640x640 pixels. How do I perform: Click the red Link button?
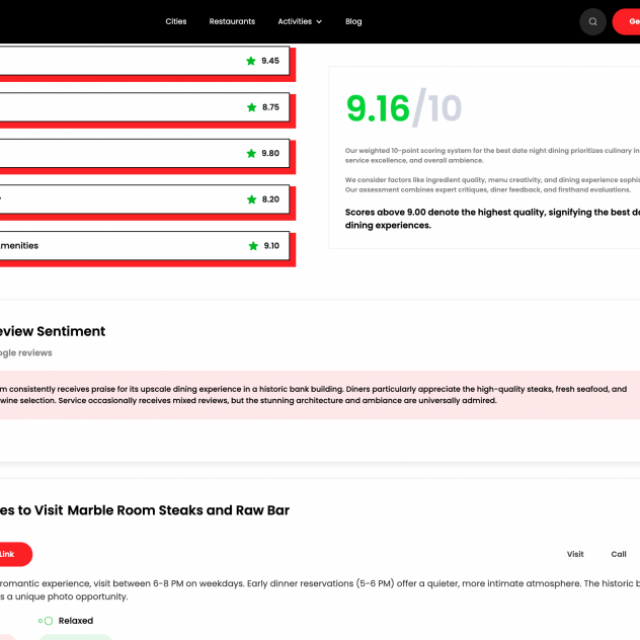click(16, 554)
